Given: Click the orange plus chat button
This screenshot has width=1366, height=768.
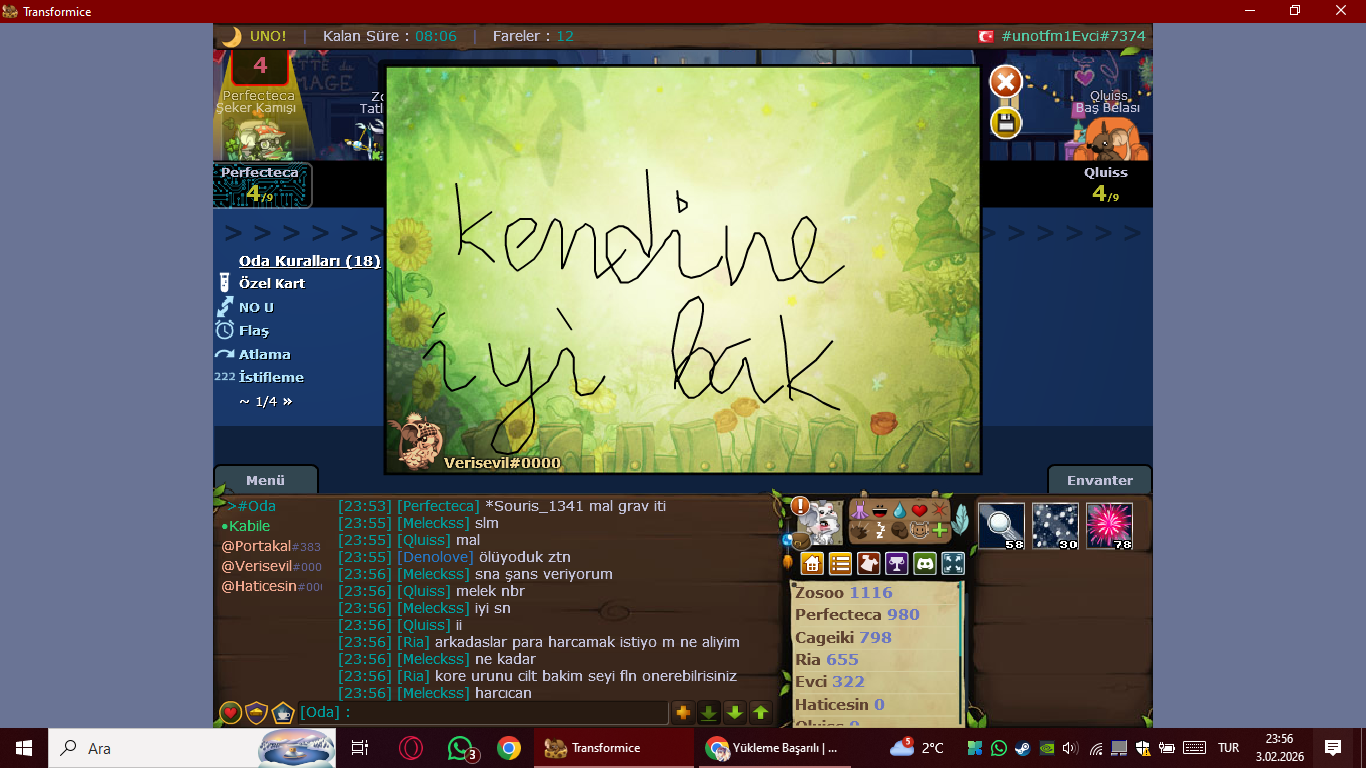Looking at the screenshot, I should 684,712.
